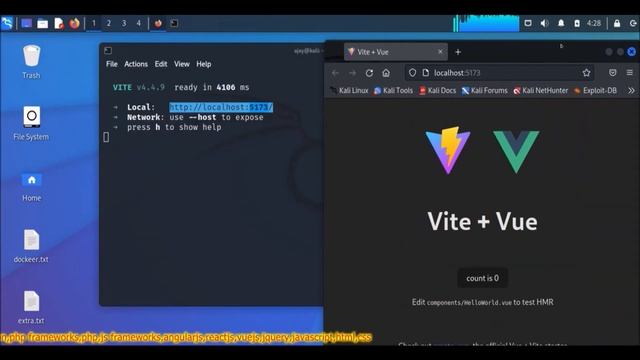Image resolution: width=640 pixels, height=360 pixels.
Task: Click the panel clock showing 4:28
Action: click(x=594, y=23)
